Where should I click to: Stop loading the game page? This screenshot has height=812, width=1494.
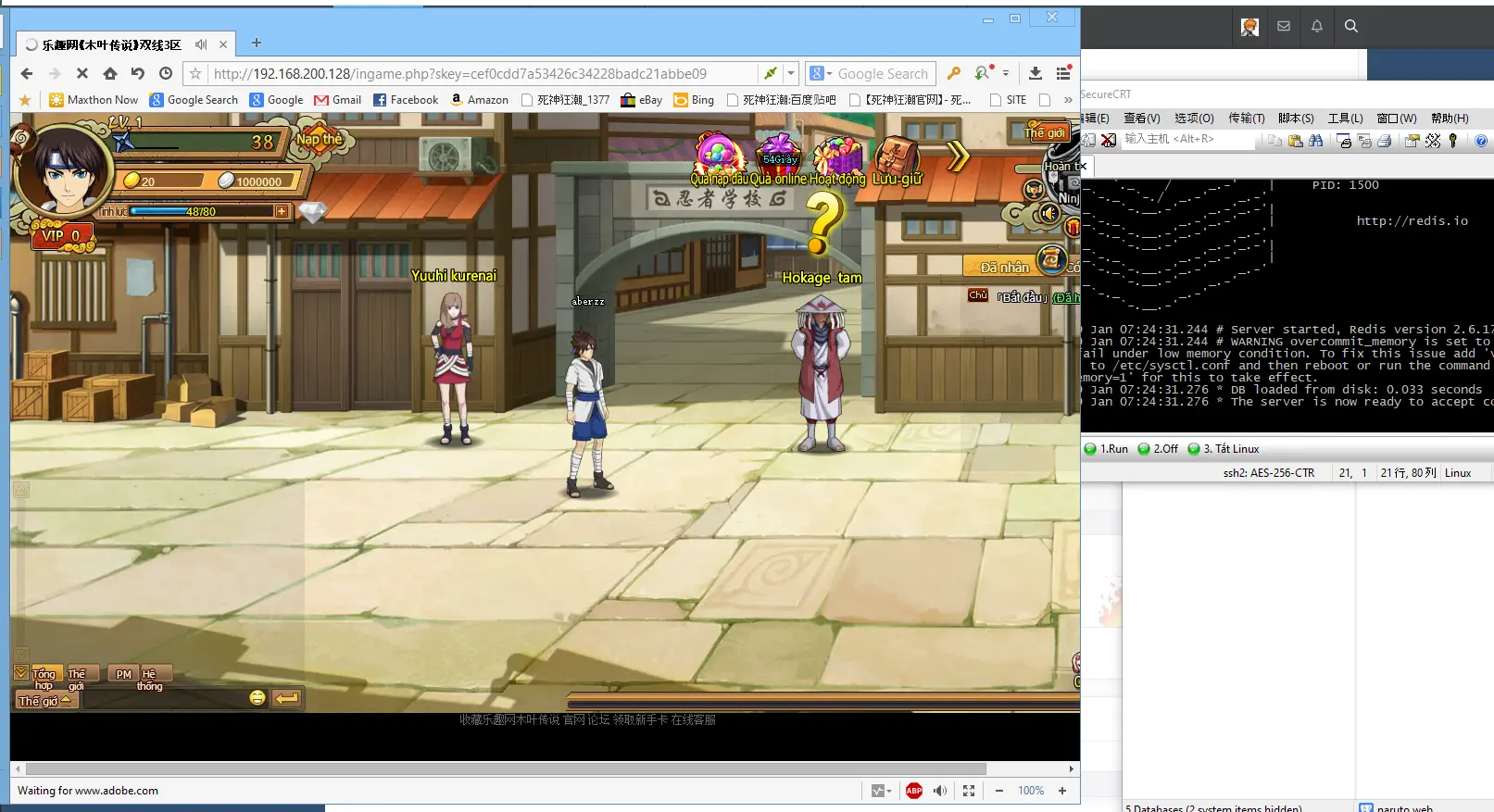point(82,73)
